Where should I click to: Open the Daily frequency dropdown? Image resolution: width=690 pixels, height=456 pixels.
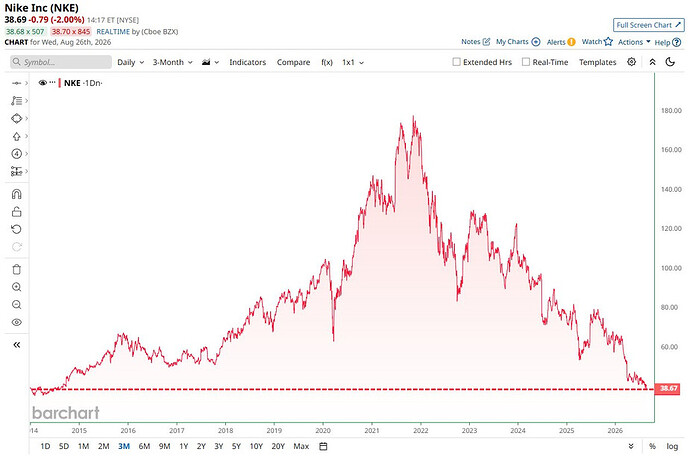pos(131,63)
